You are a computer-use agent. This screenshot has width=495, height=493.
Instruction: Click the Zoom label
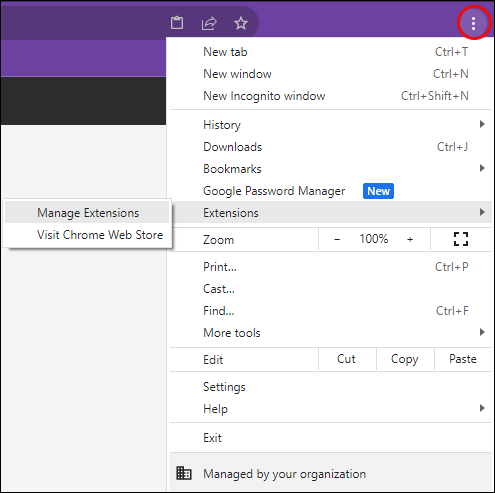(218, 240)
